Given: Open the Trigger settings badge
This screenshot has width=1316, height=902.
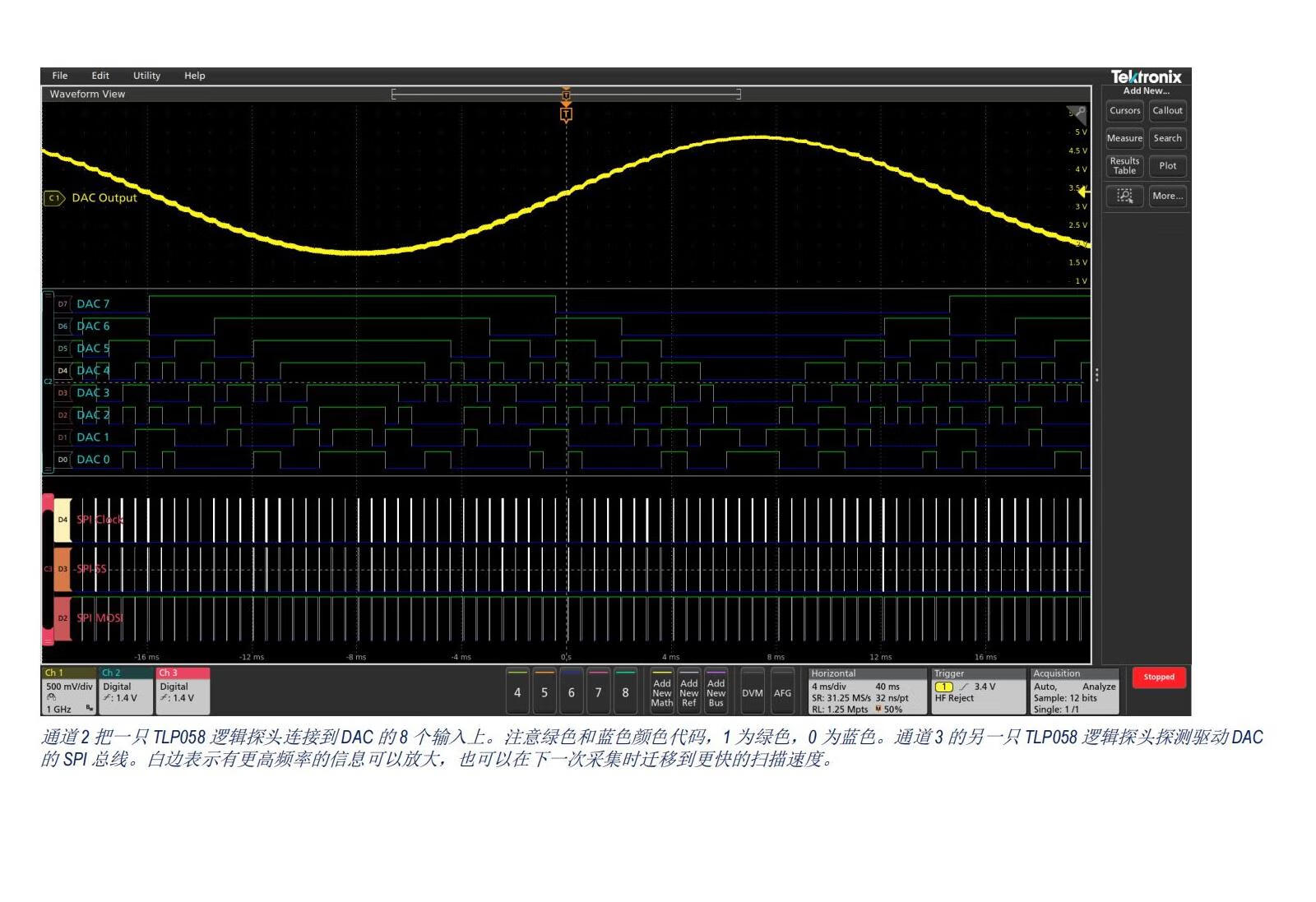Looking at the screenshot, I should coord(977,692).
